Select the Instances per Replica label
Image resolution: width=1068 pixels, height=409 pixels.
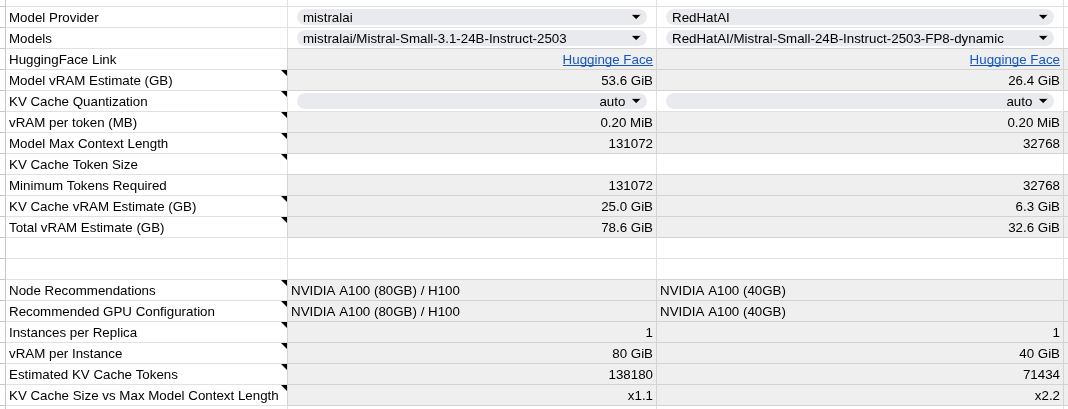(x=146, y=333)
